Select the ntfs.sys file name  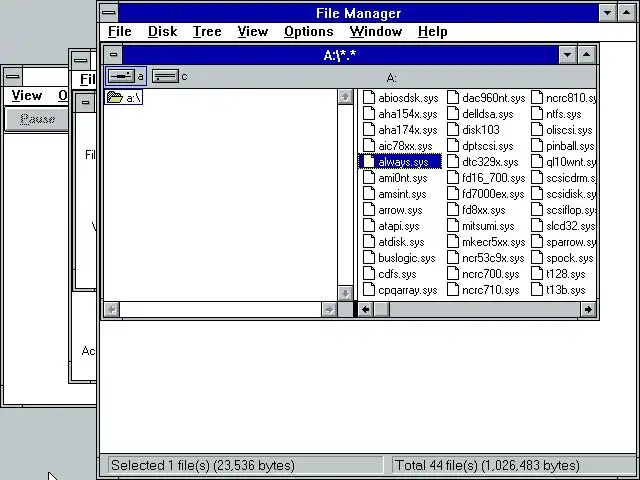[x=564, y=114]
